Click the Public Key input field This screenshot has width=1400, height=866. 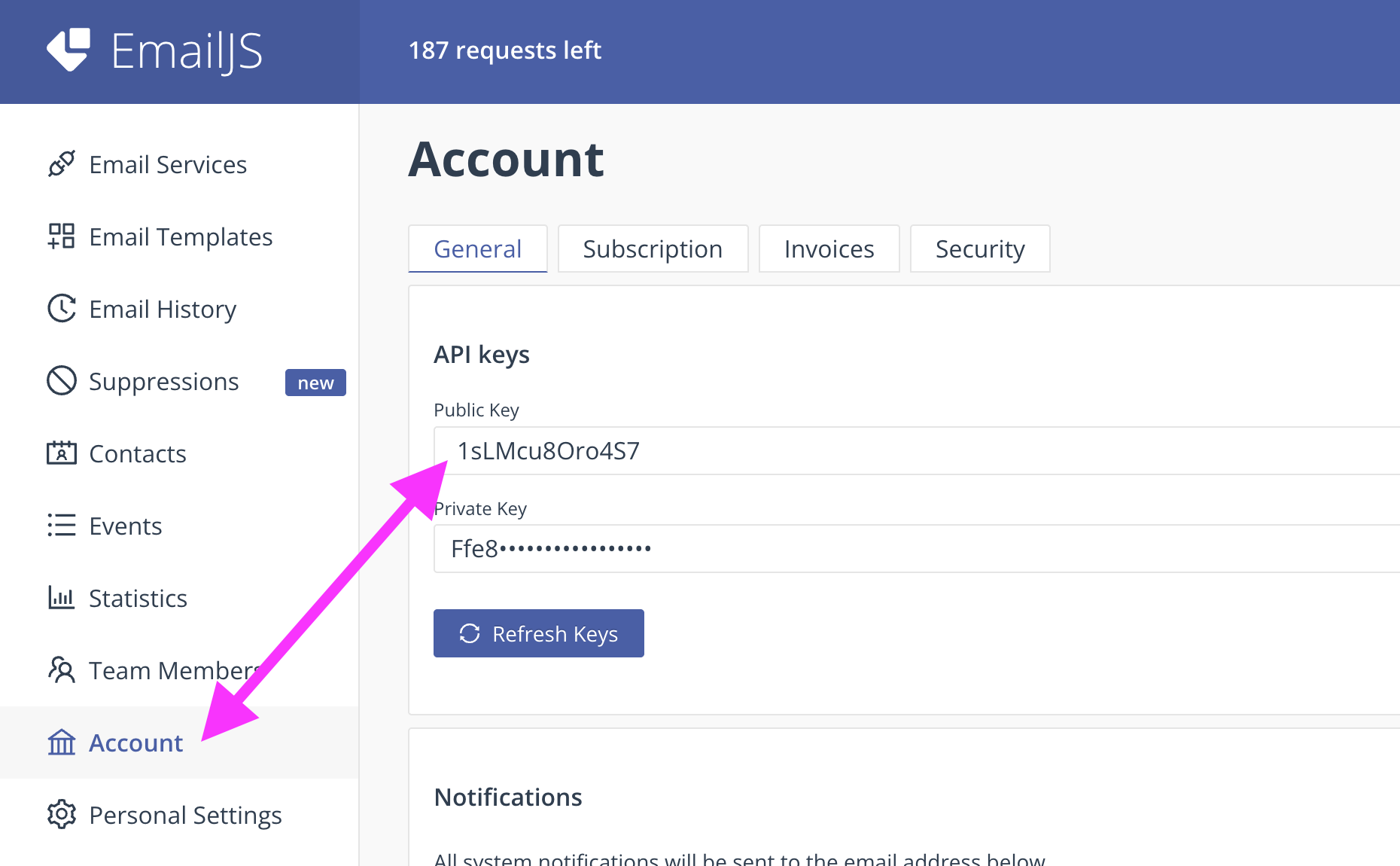903,451
